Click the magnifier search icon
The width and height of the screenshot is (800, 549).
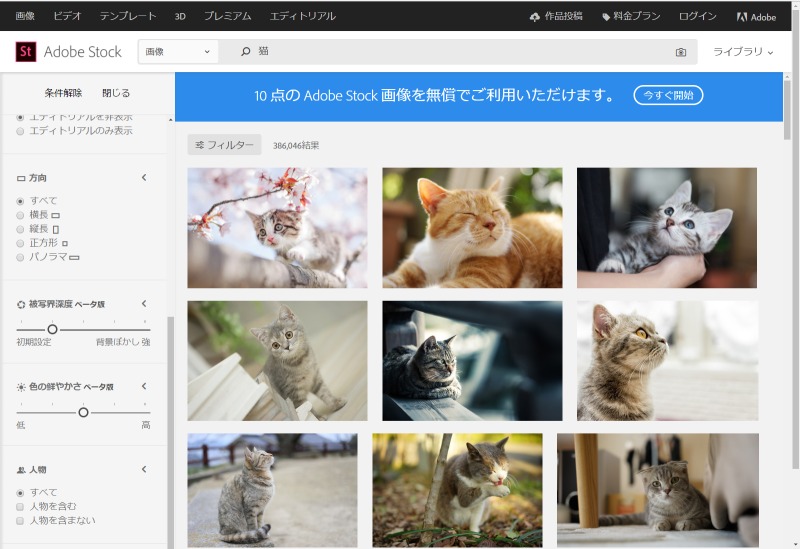(246, 52)
